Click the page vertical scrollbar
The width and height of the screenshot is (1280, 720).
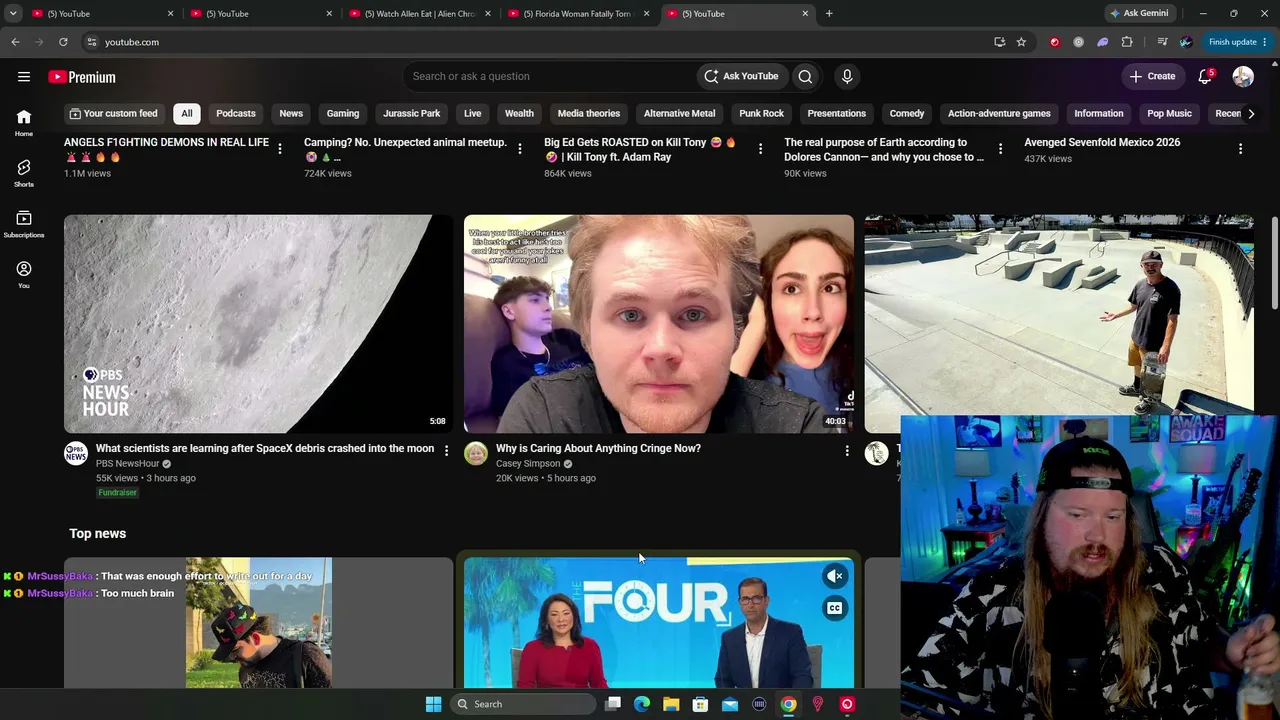point(1274,262)
